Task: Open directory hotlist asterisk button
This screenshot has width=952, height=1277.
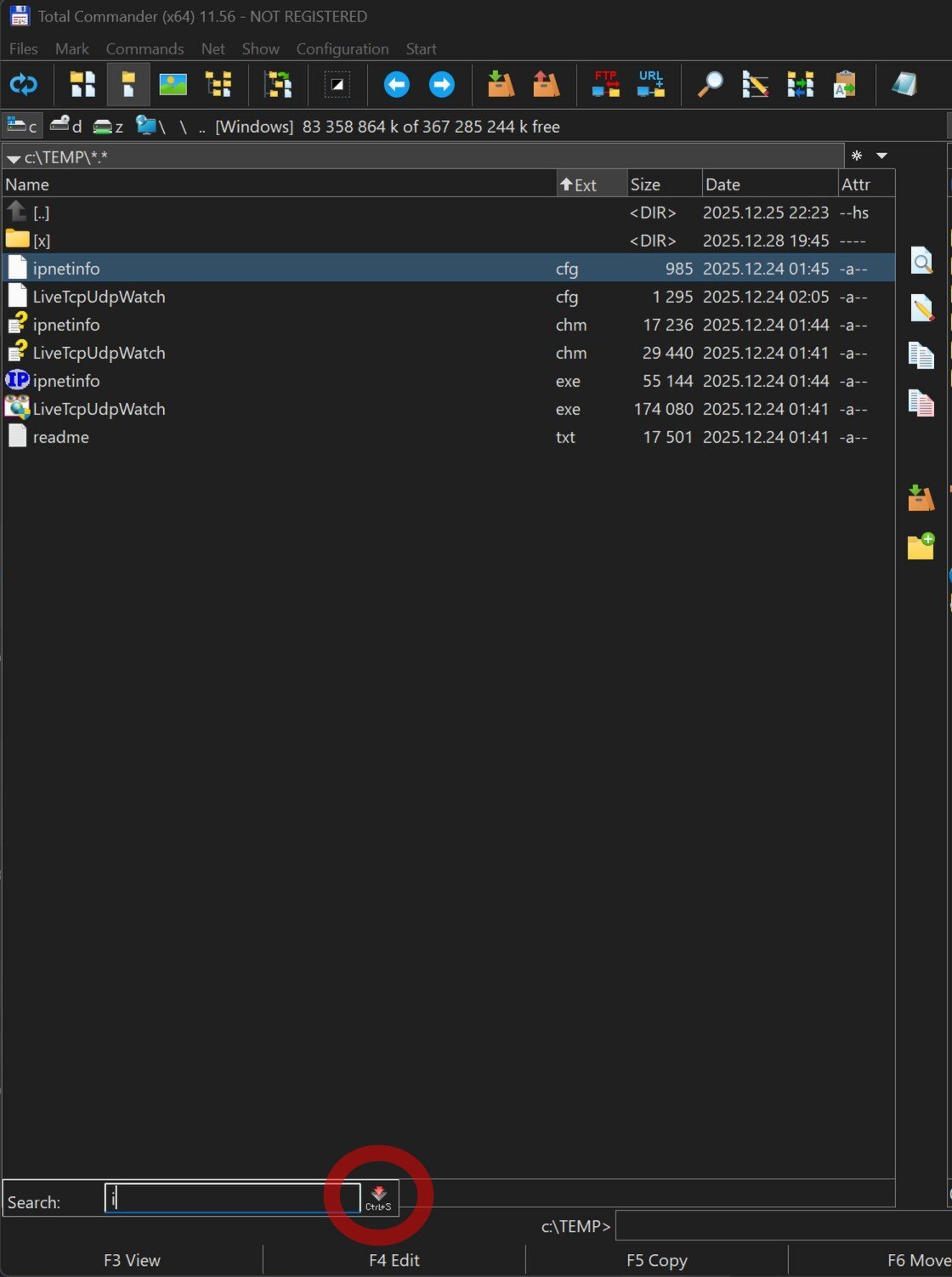Action: click(x=857, y=156)
